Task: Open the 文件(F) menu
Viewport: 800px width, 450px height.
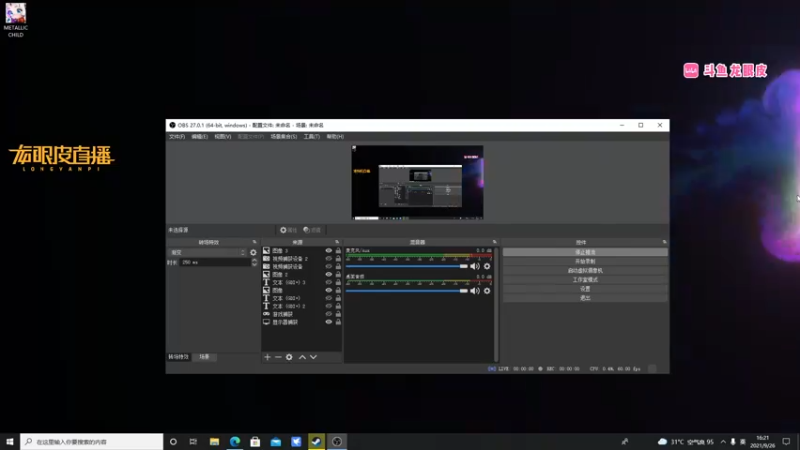Action: click(177, 137)
